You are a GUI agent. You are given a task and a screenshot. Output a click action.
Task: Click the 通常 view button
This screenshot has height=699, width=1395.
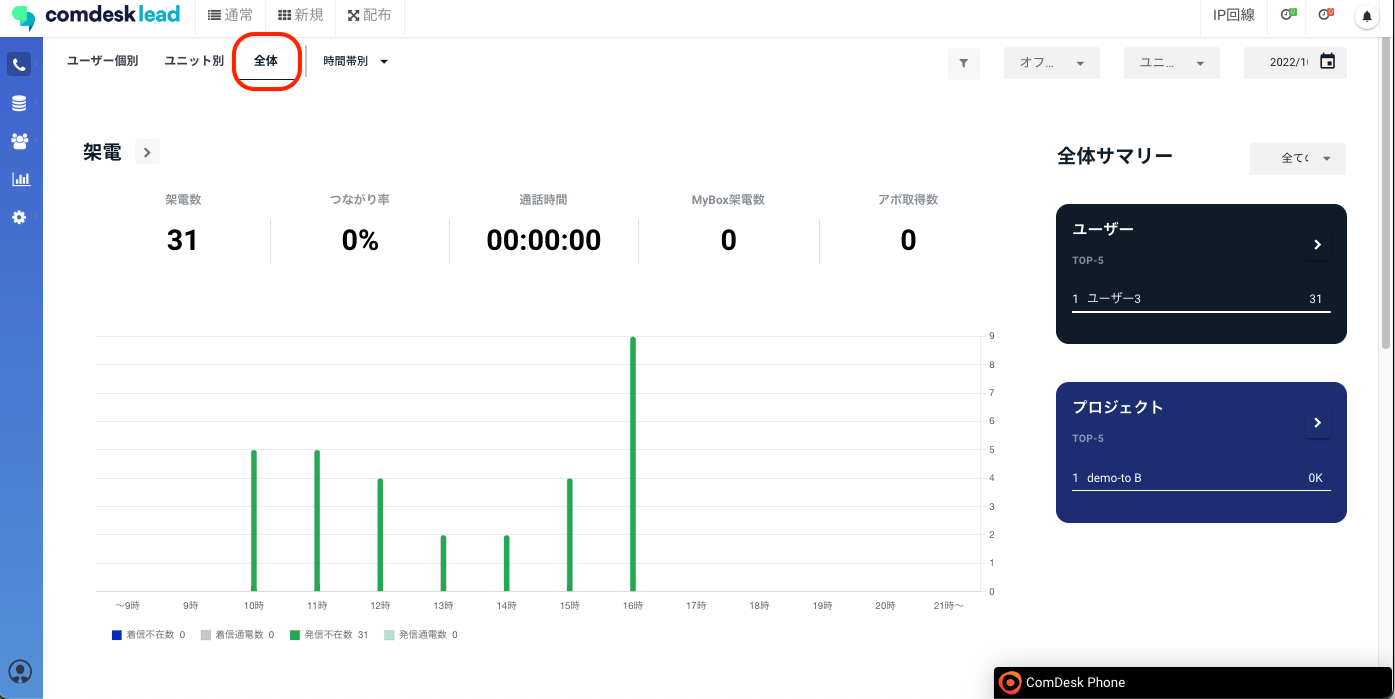(x=230, y=16)
